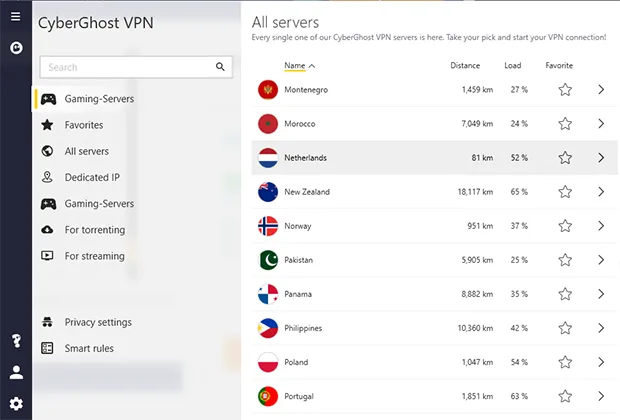This screenshot has height=420, width=620.
Task: Mark Montenegro as favorite with the star
Action: [x=565, y=90]
